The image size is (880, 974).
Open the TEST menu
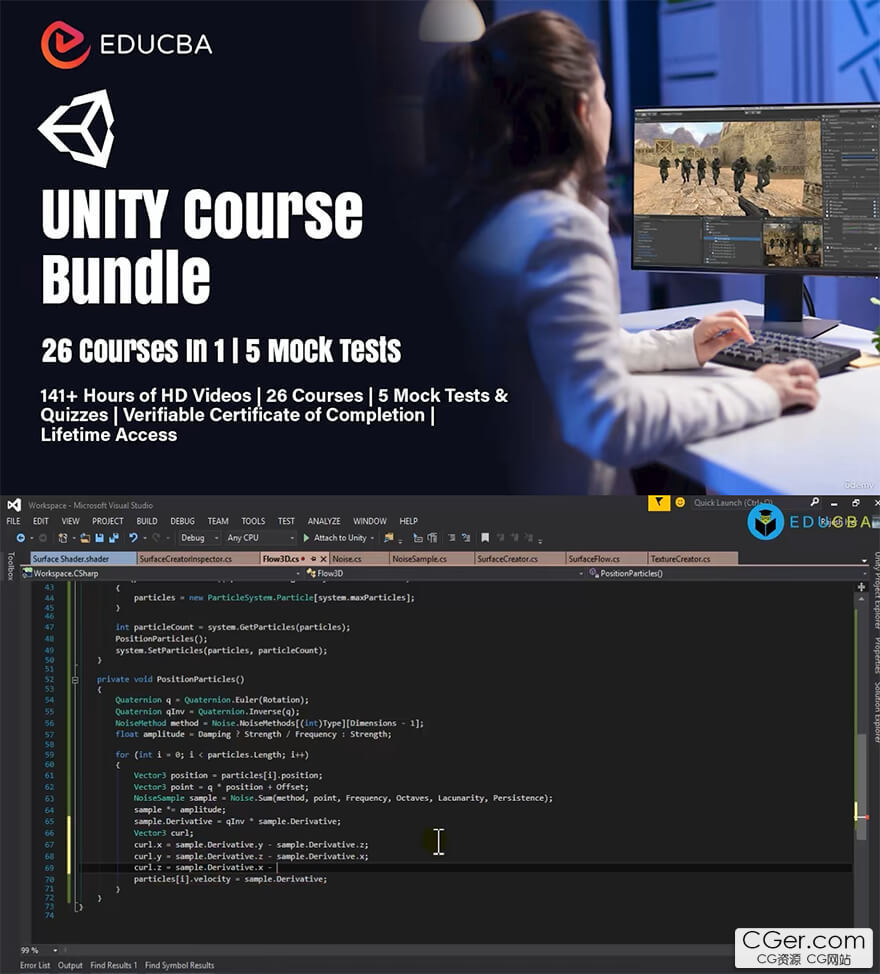click(x=286, y=521)
